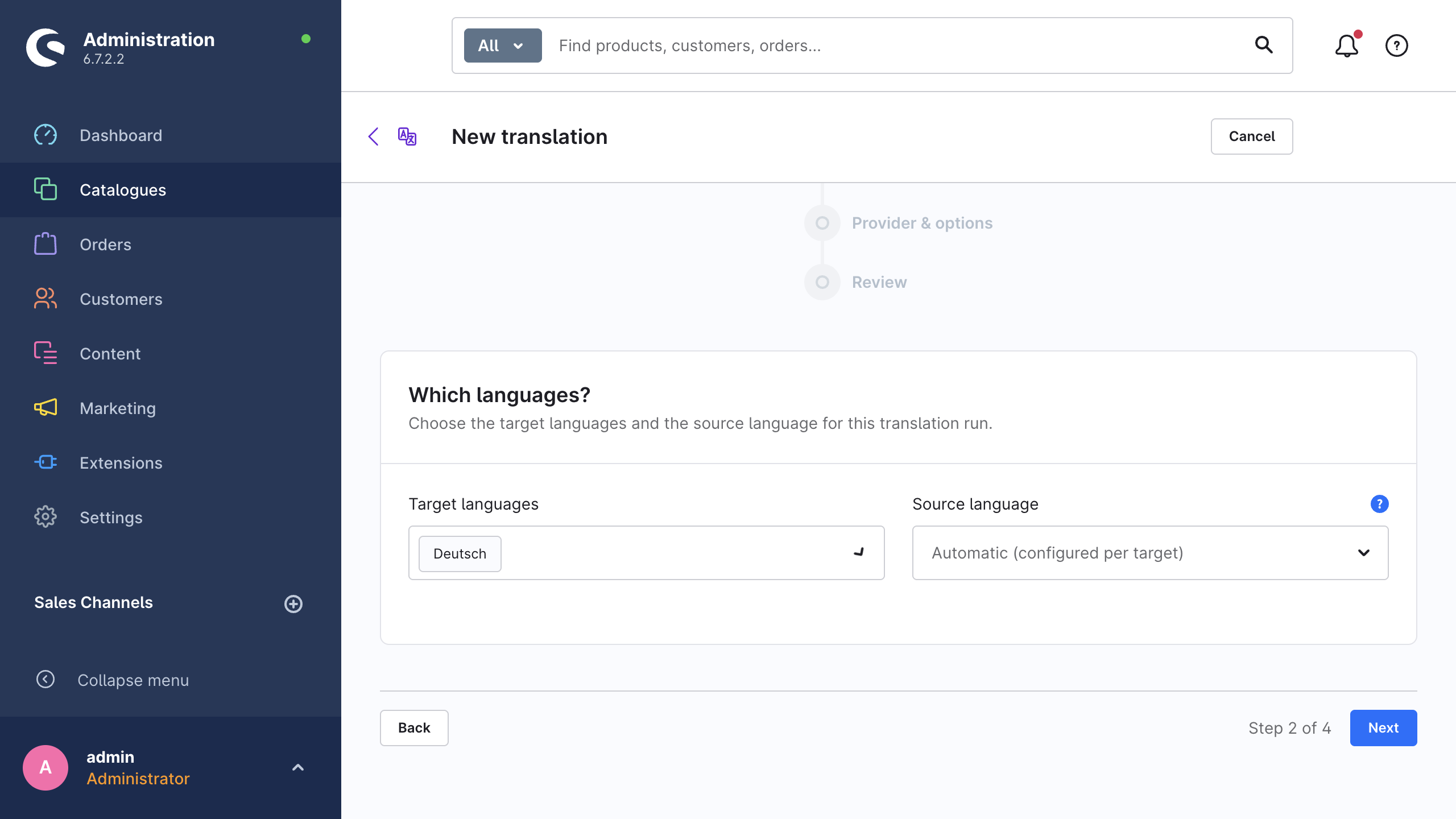Click the Marketing megaphone icon

click(45, 408)
